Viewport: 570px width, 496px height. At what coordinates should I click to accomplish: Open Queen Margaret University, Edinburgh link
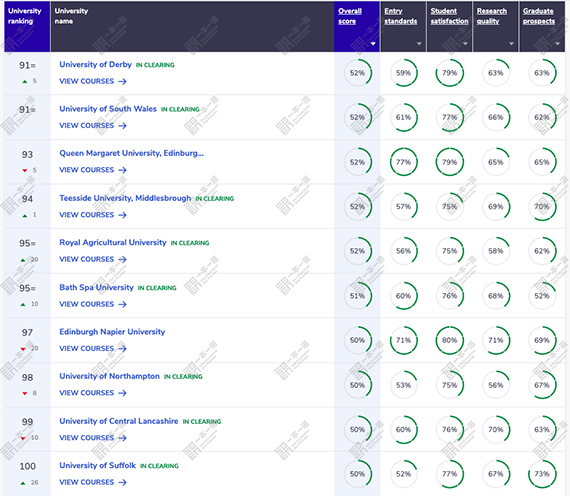click(x=131, y=153)
